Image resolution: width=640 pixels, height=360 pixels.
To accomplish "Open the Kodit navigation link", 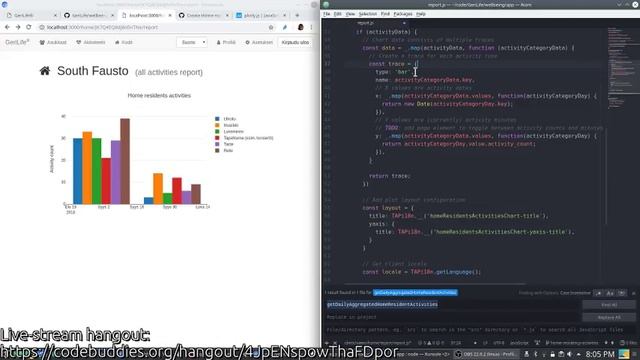I will coord(124,42).
